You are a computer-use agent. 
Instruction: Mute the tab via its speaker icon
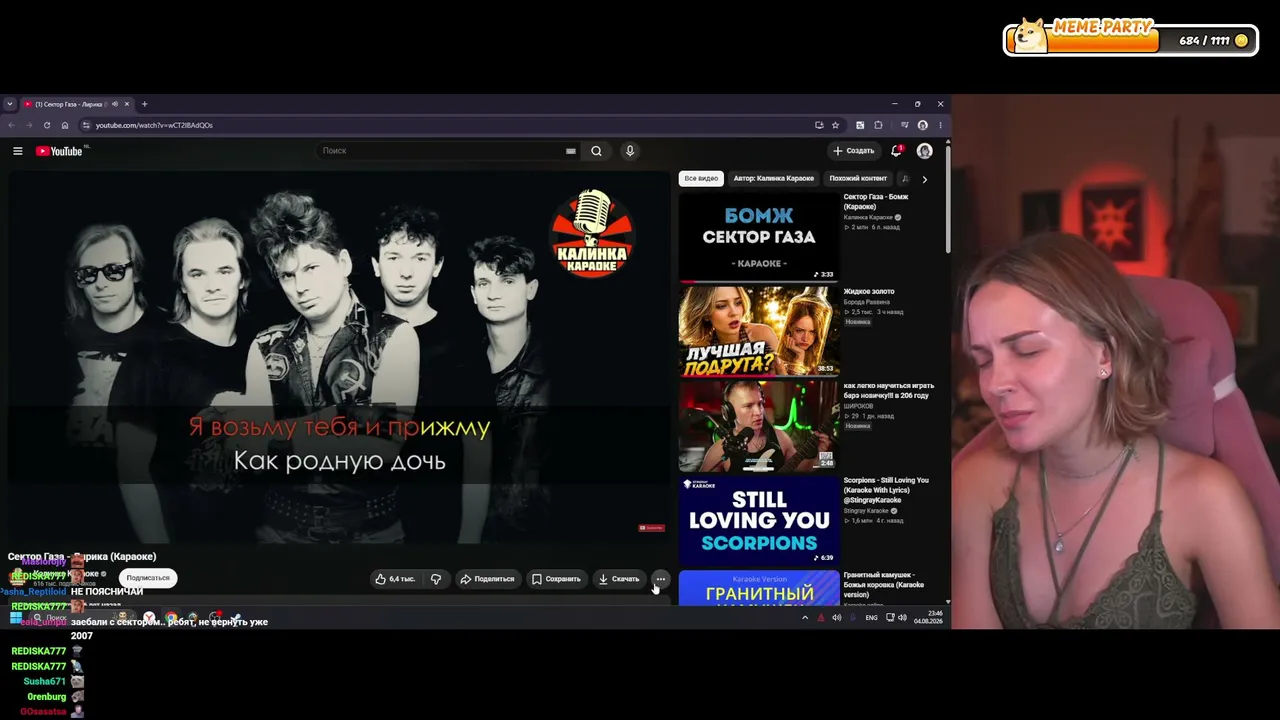click(115, 104)
